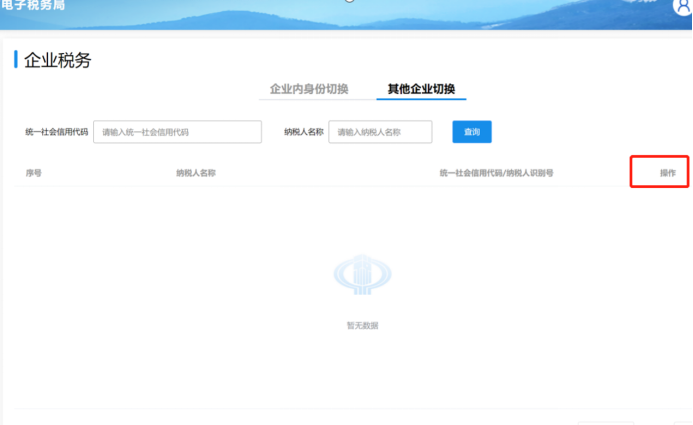Select the 其他企业切换 tab
The height and width of the screenshot is (425, 693).
[421, 89]
